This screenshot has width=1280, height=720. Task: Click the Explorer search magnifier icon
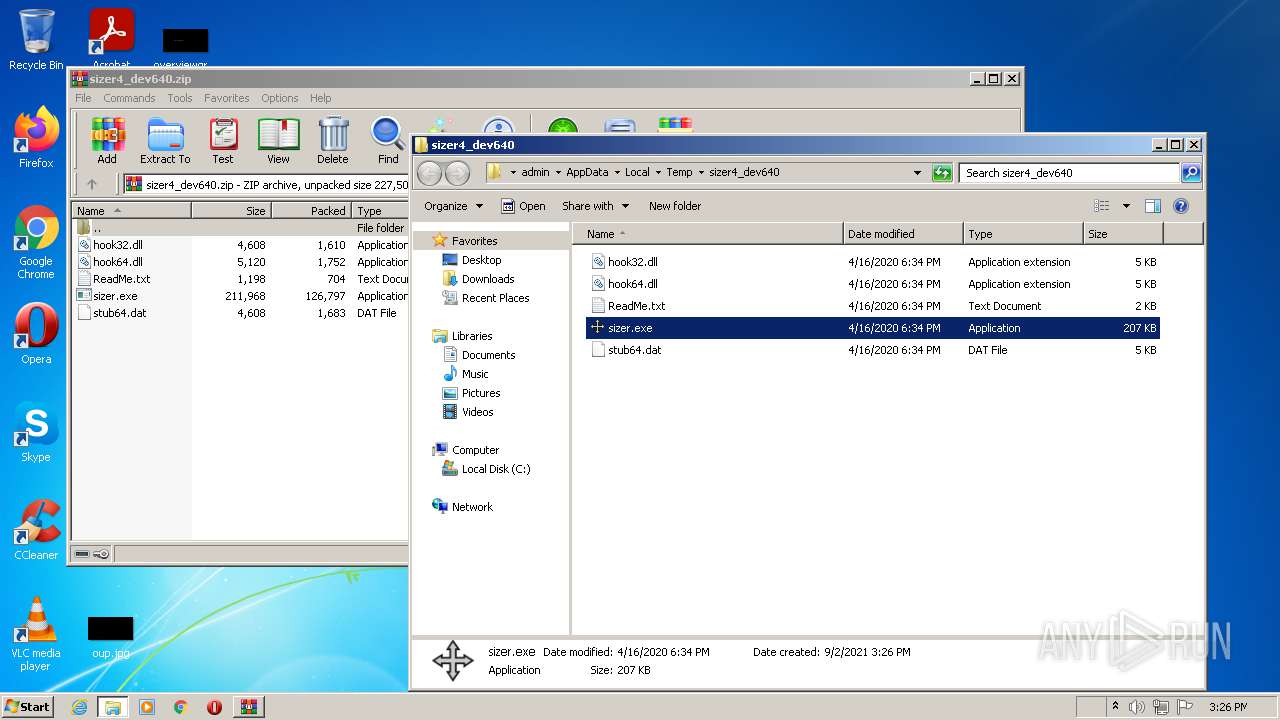[x=1191, y=173]
